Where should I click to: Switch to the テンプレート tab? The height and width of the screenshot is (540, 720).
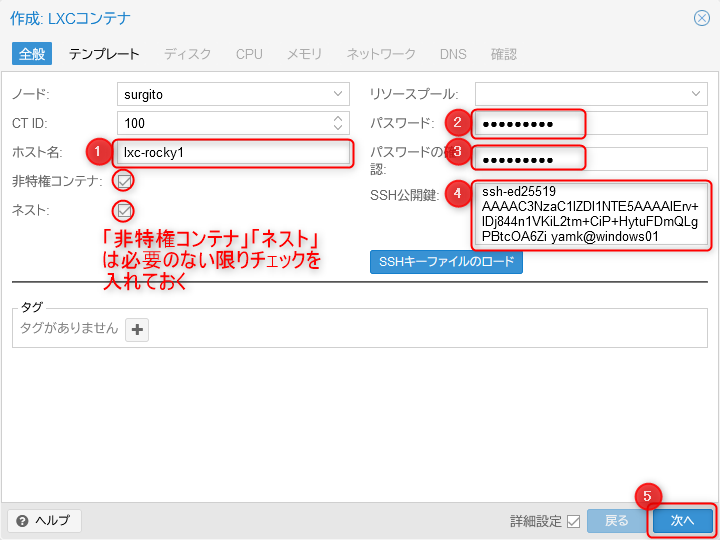[104, 54]
